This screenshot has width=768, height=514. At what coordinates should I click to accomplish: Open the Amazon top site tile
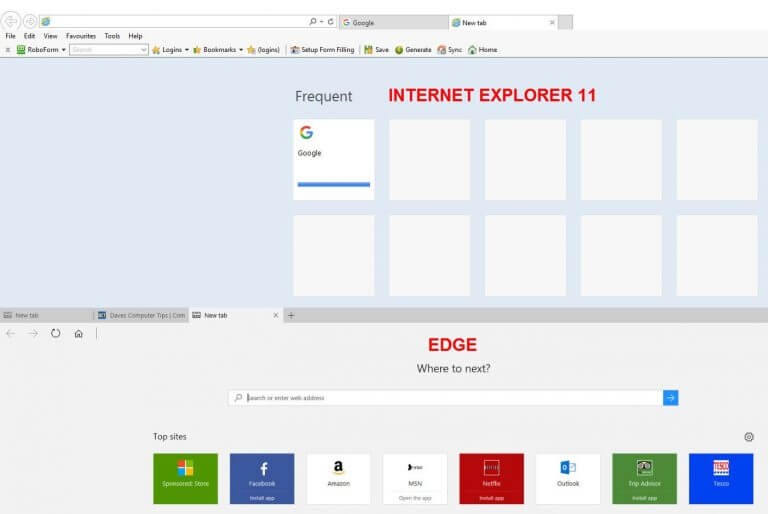[x=338, y=479]
